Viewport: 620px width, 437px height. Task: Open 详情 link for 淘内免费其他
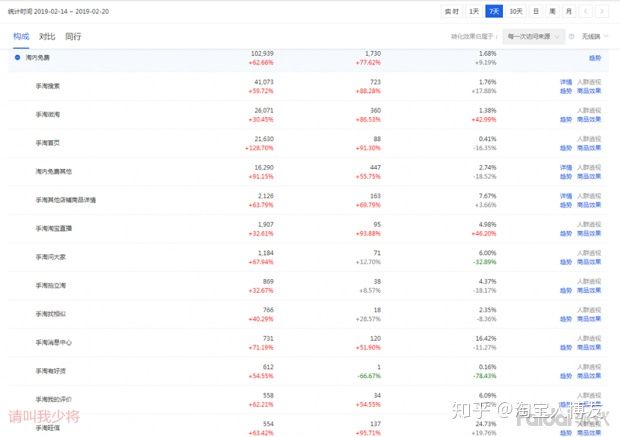pos(566,167)
